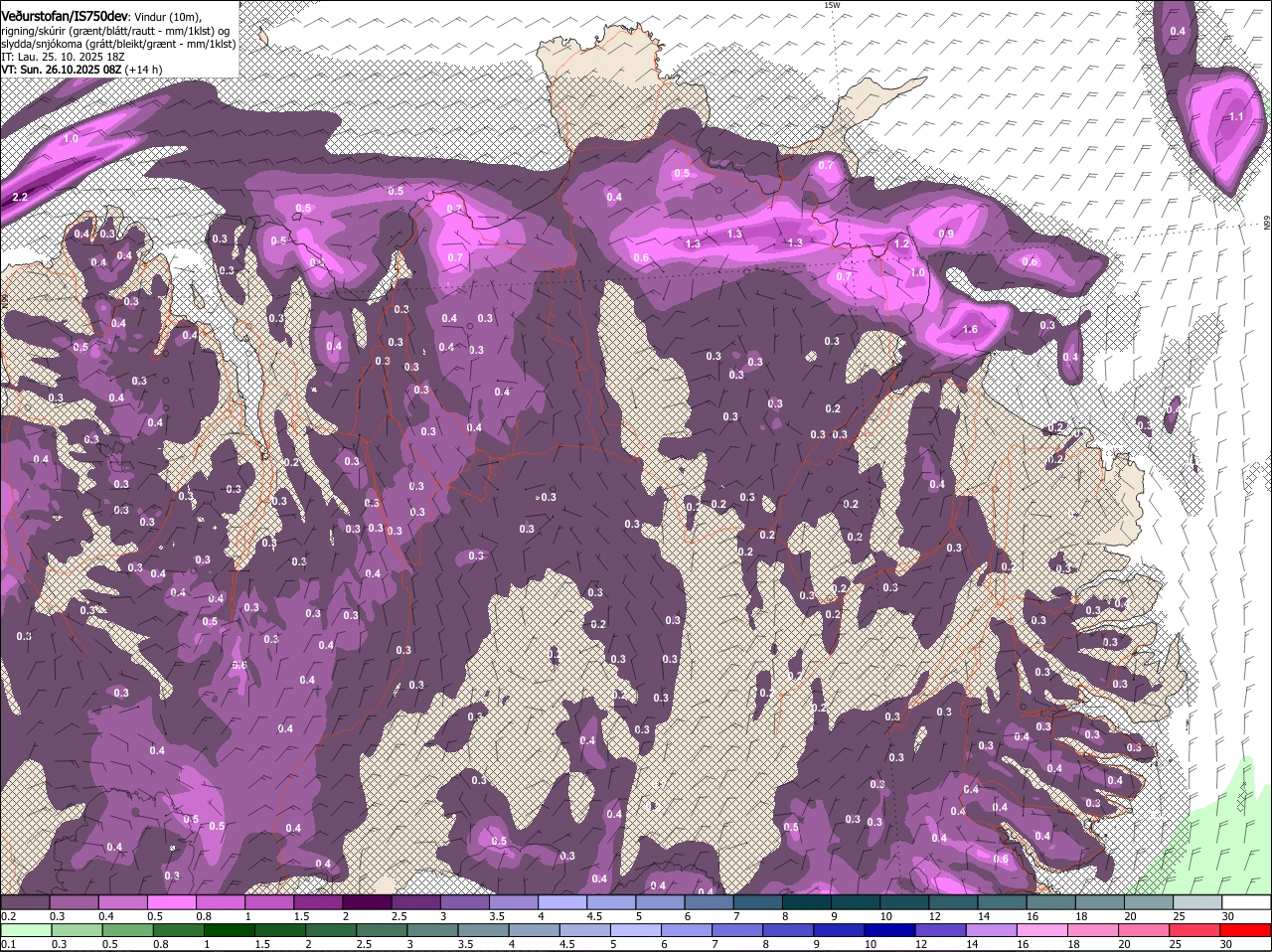
Task: Select the VT valid time line in header
Action: [x=81, y=70]
